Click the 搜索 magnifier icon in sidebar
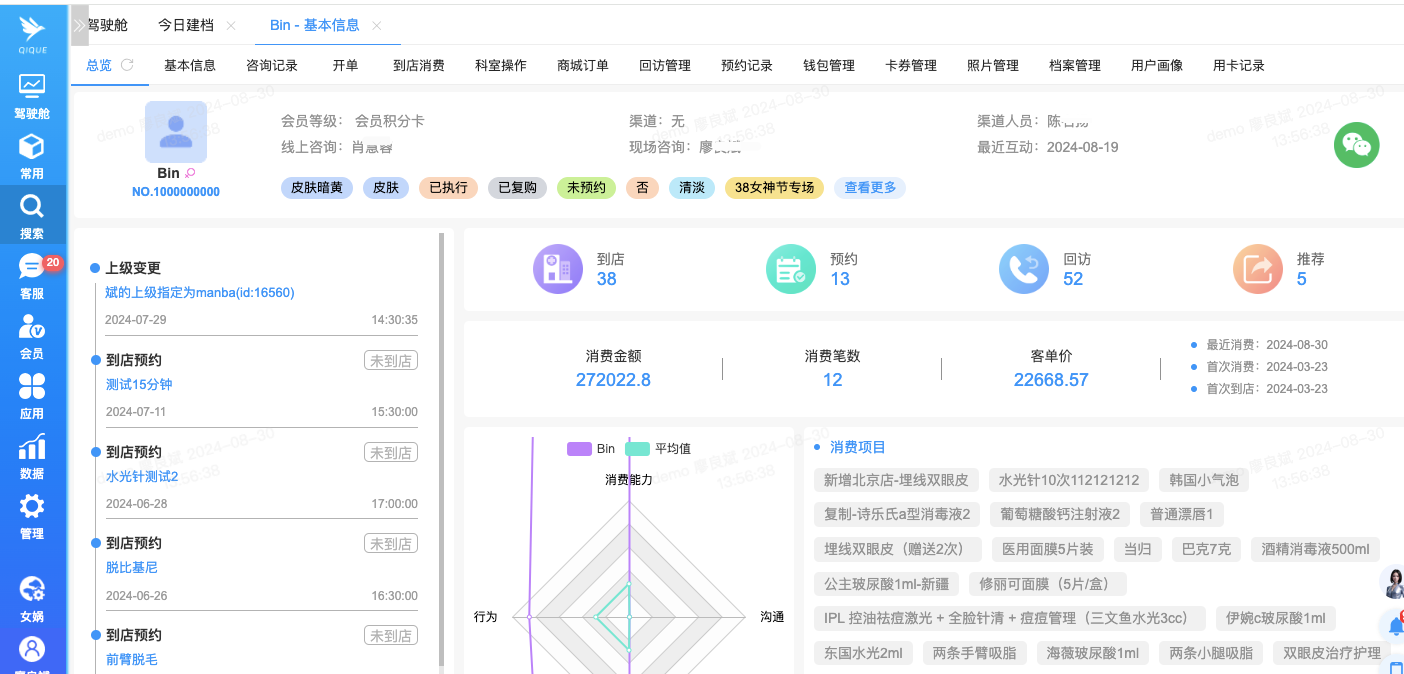This screenshot has width=1404, height=674. 32,207
